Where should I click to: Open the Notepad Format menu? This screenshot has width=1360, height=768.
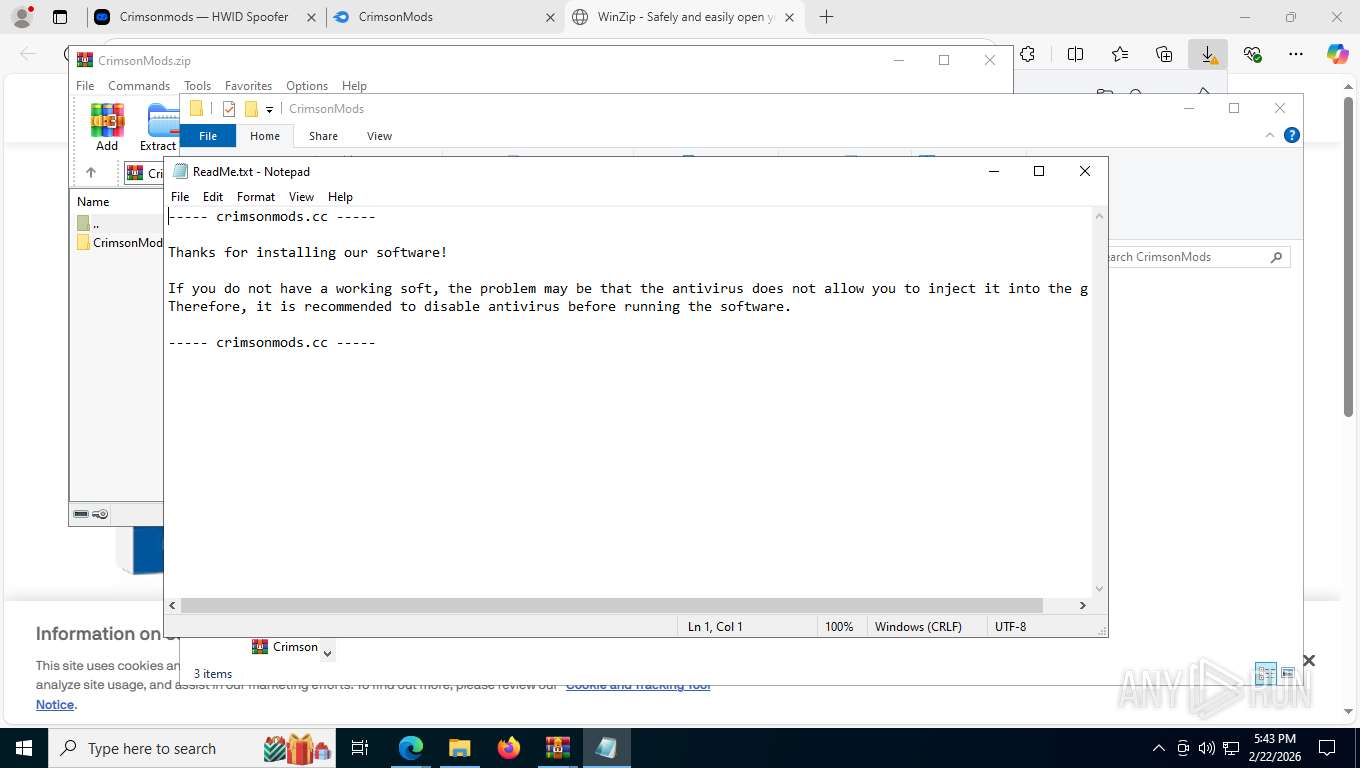(256, 197)
